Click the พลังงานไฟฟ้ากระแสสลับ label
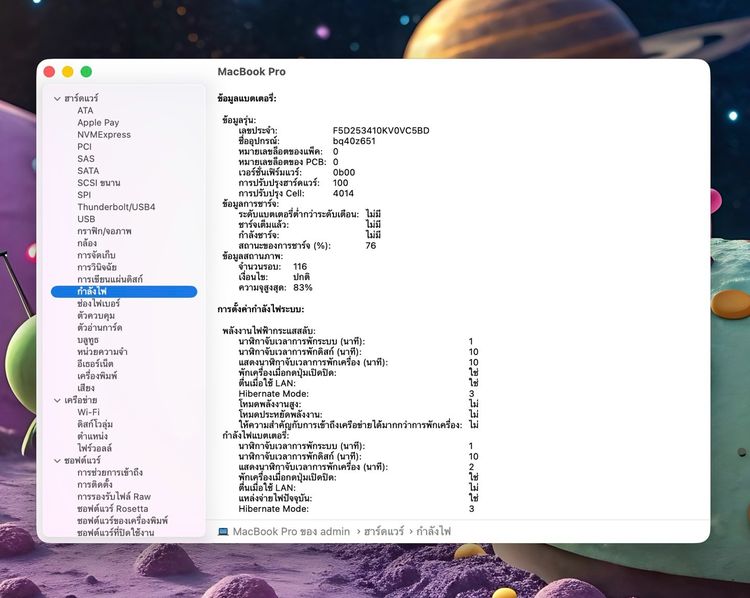This screenshot has height=598, width=750. [269, 331]
